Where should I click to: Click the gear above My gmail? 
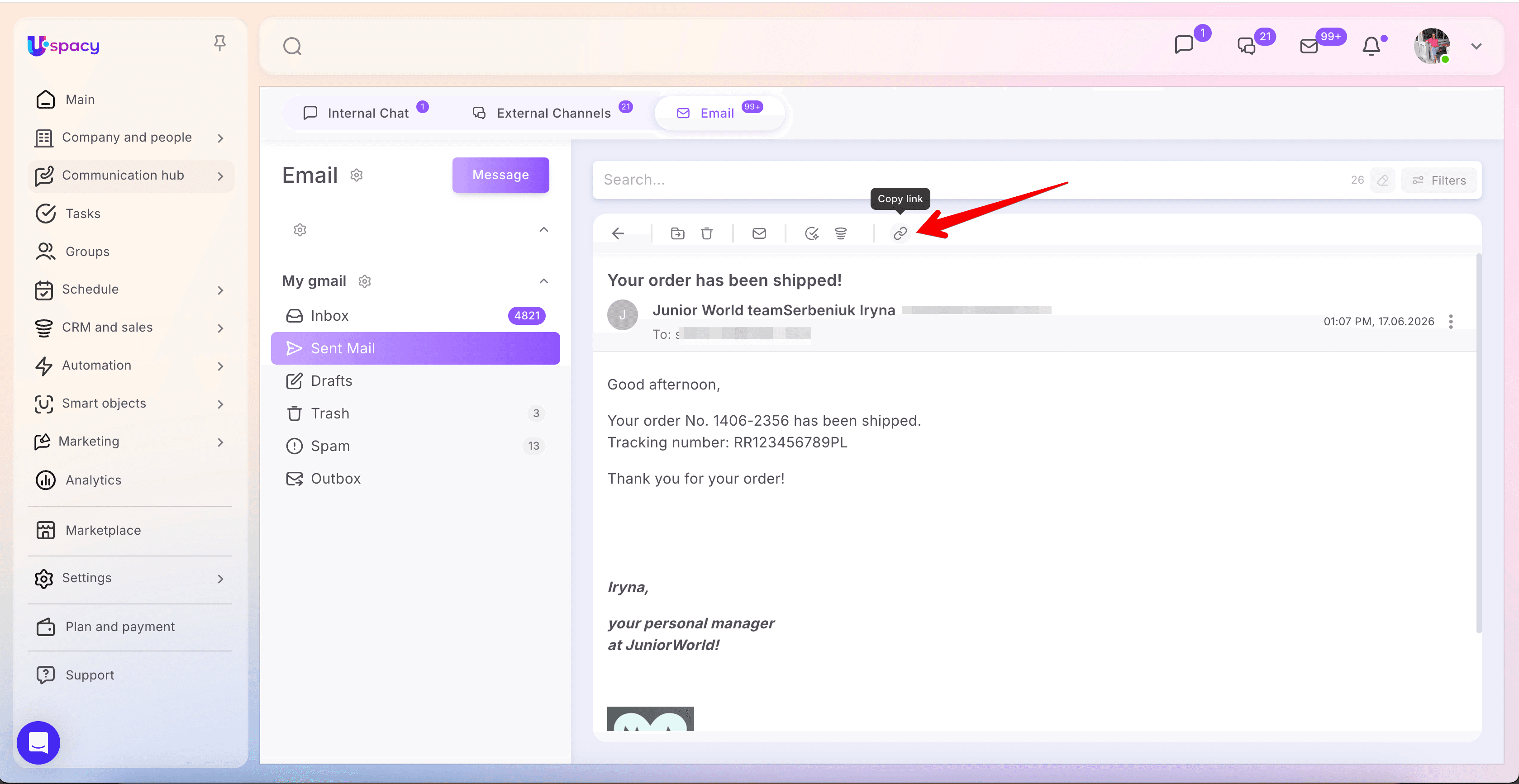(300, 229)
